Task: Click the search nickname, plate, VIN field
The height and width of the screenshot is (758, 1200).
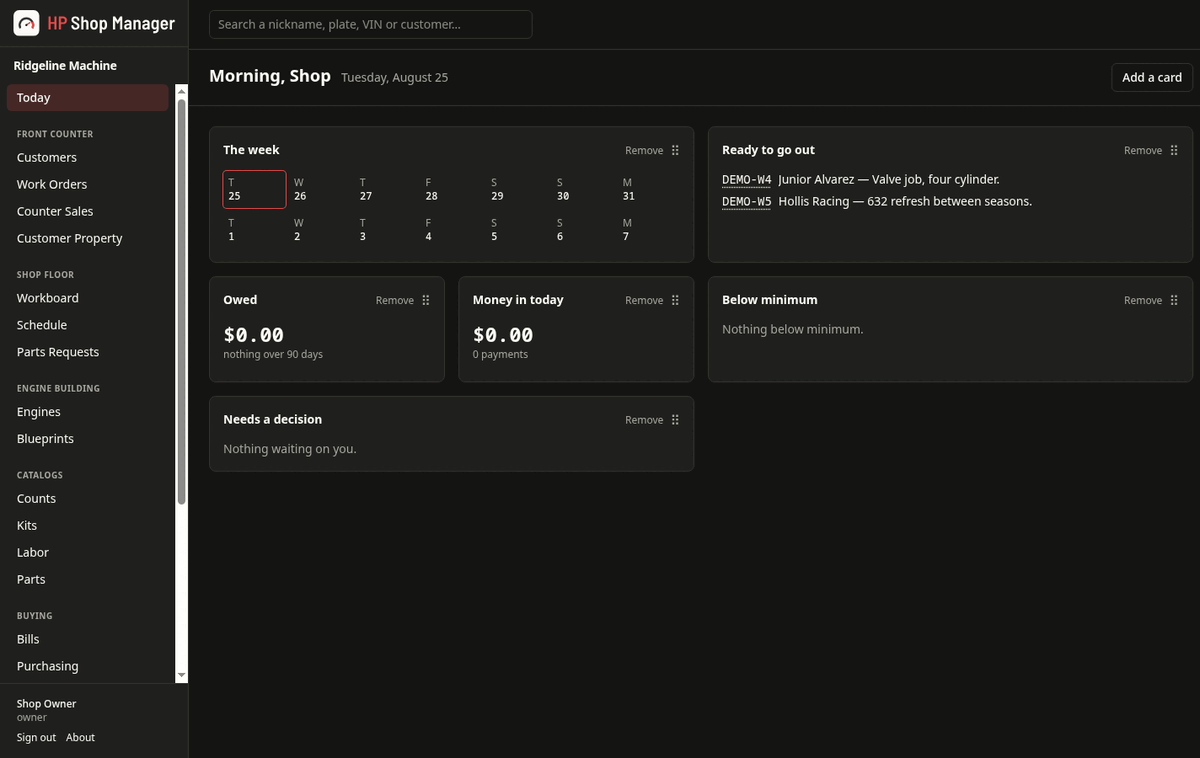Action: click(370, 24)
